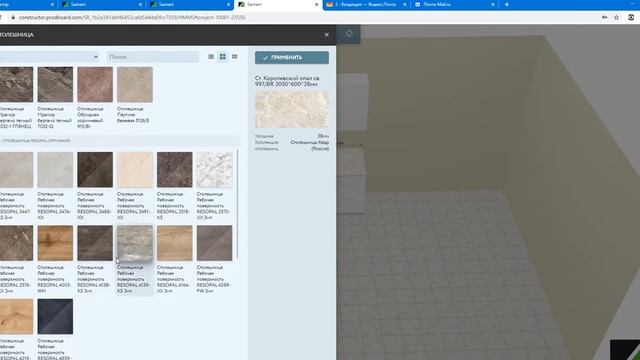Select RESOPAL 3488-XX dark countertop swatch

pos(95,170)
